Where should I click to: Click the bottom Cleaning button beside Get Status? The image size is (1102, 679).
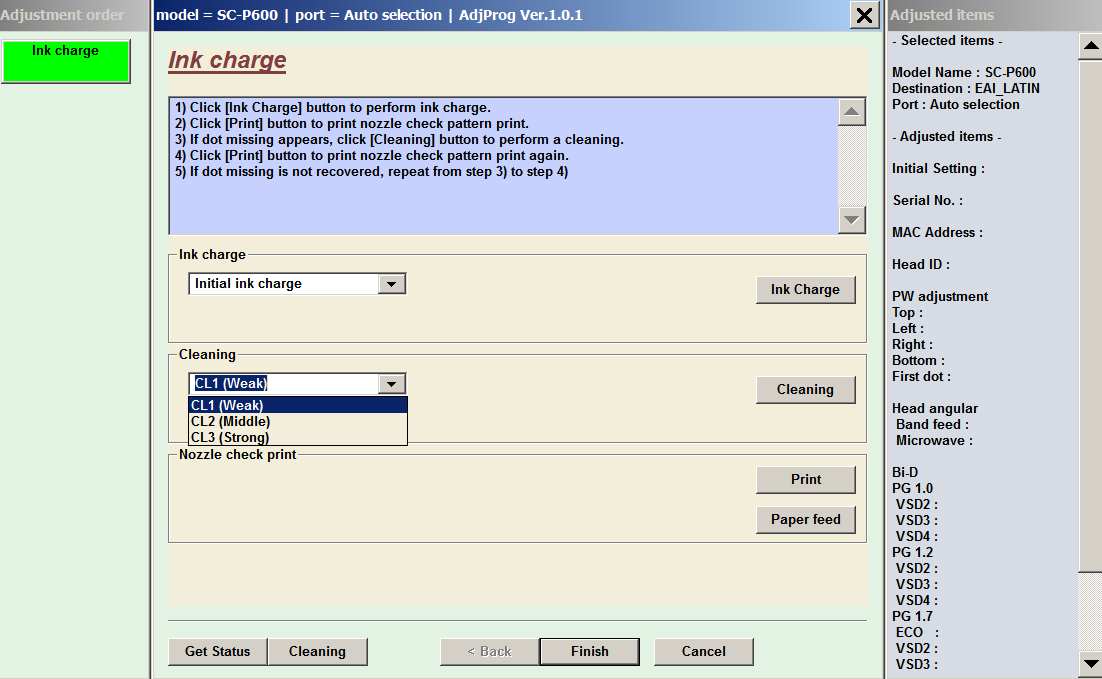[x=318, y=652]
